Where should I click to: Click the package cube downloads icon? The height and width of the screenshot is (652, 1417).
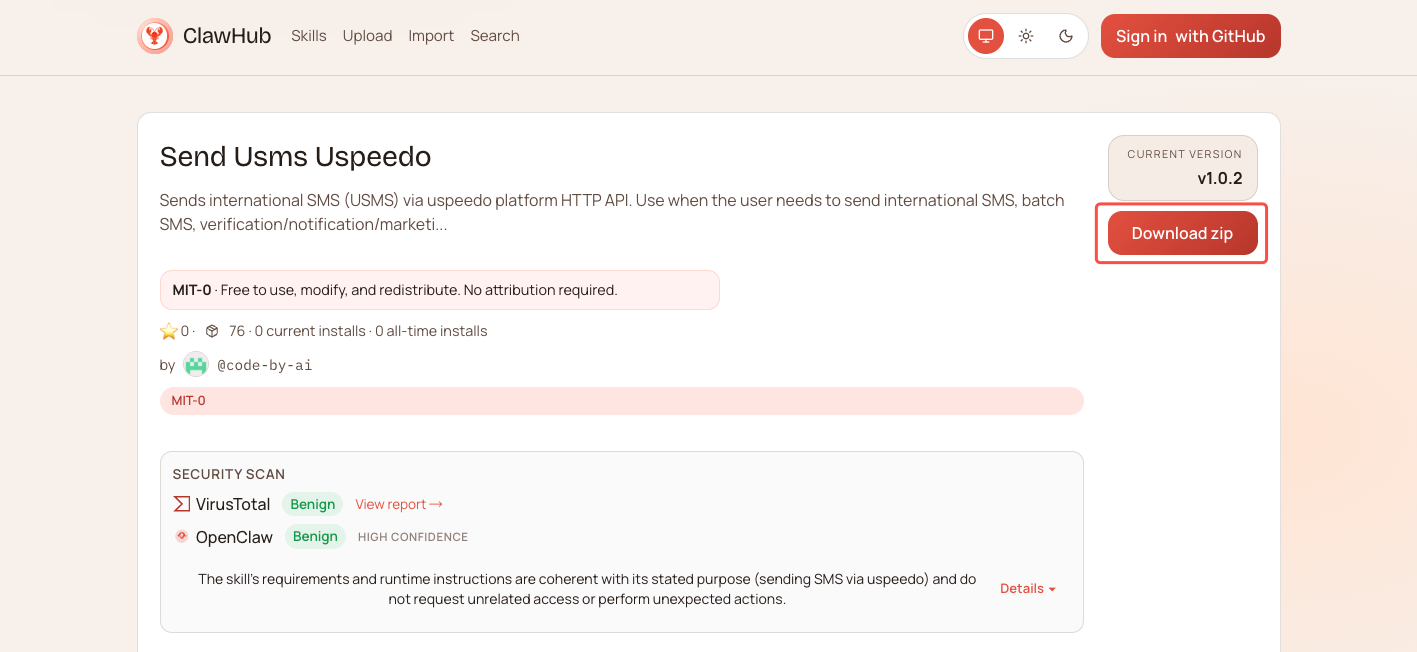click(x=212, y=331)
